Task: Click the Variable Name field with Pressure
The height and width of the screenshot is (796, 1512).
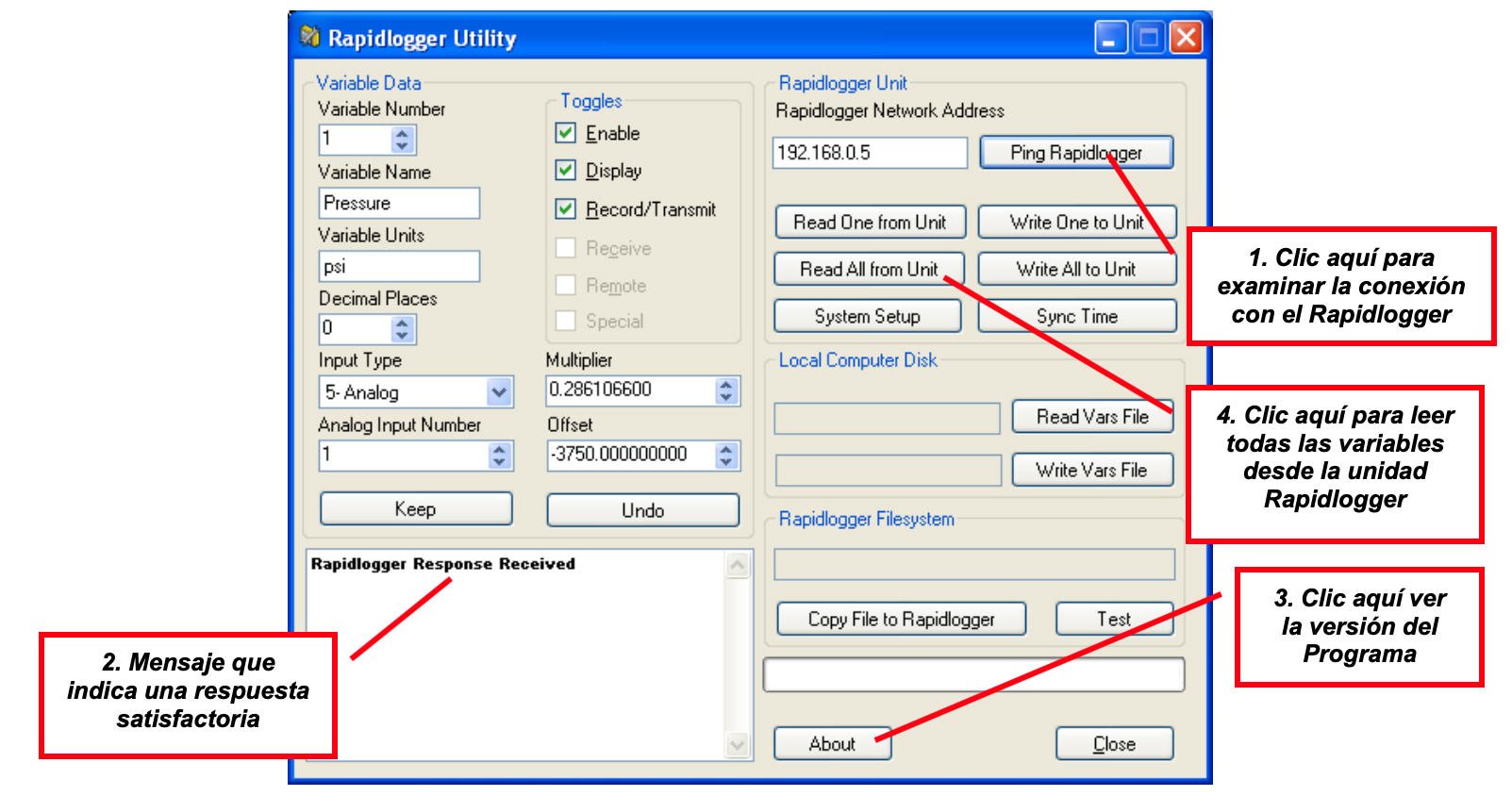Action: (400, 203)
